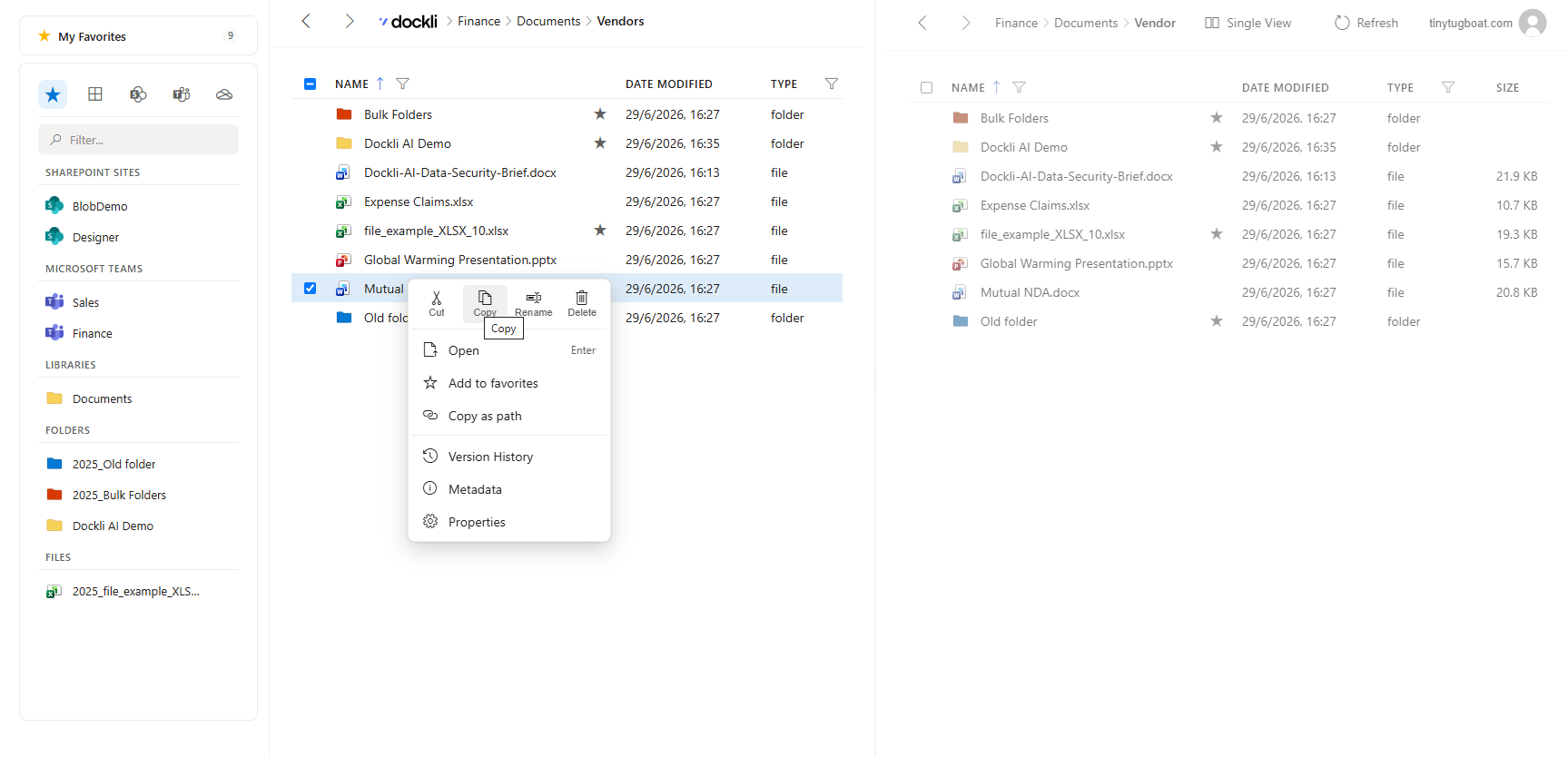This screenshot has height=757, width=1568.
Task: Go forward with left pane forward arrow
Action: [x=350, y=21]
